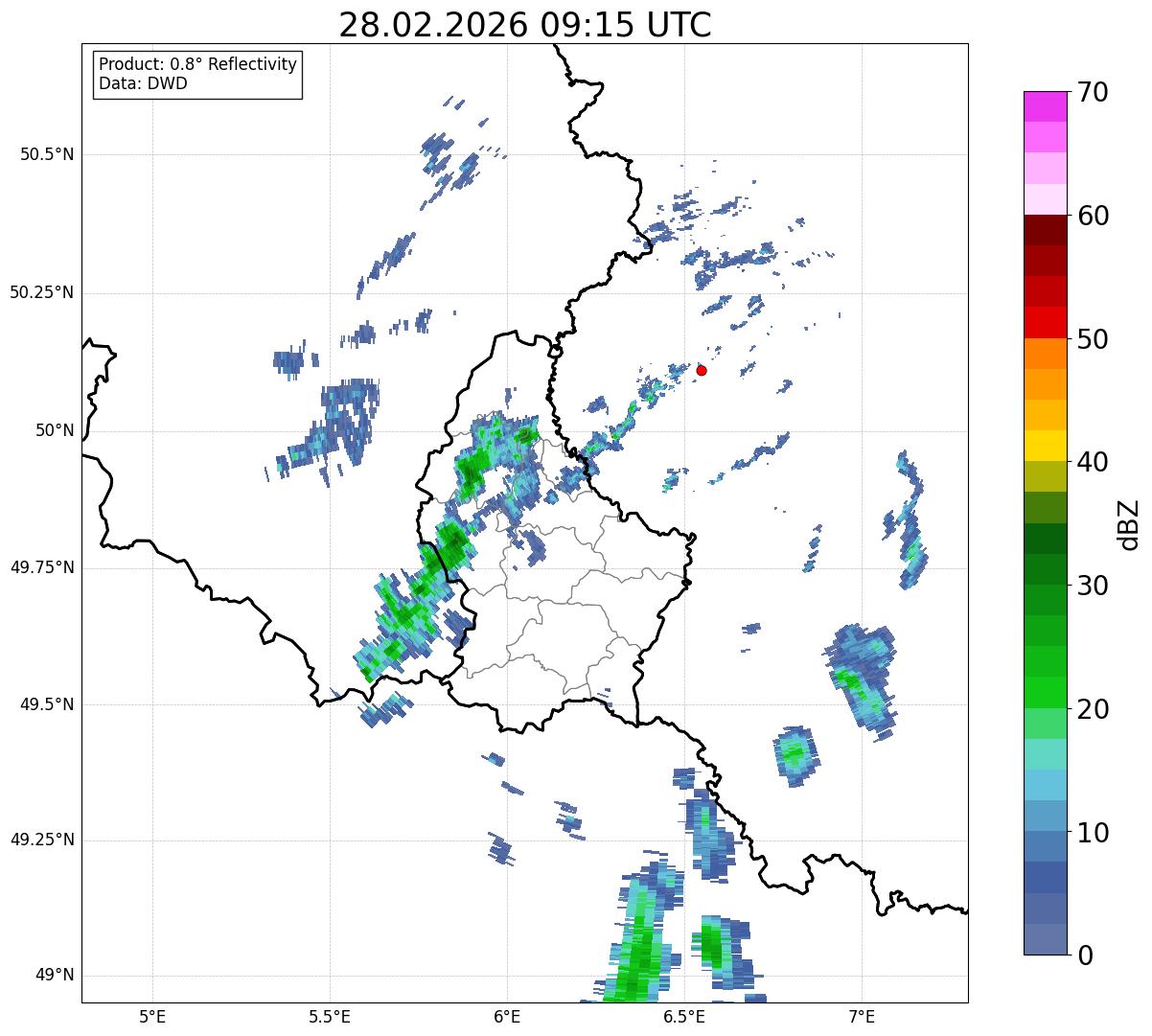Click the latitude label 49.75°N
1152x1036 pixels.
[x=41, y=567]
